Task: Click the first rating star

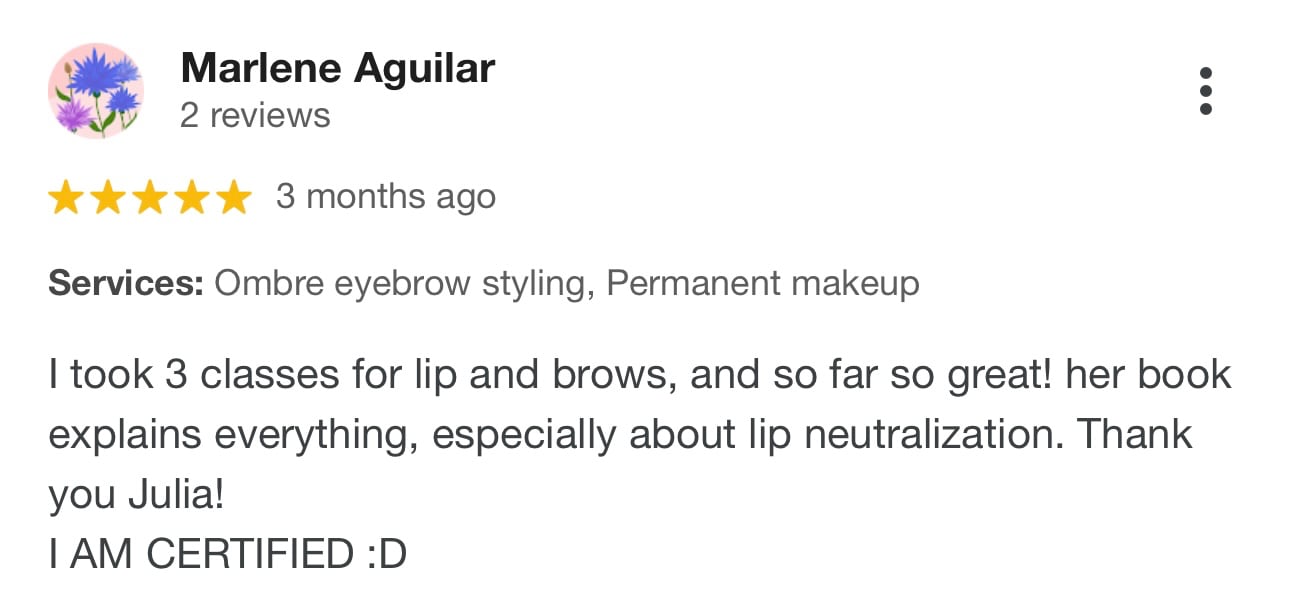Action: 65,198
